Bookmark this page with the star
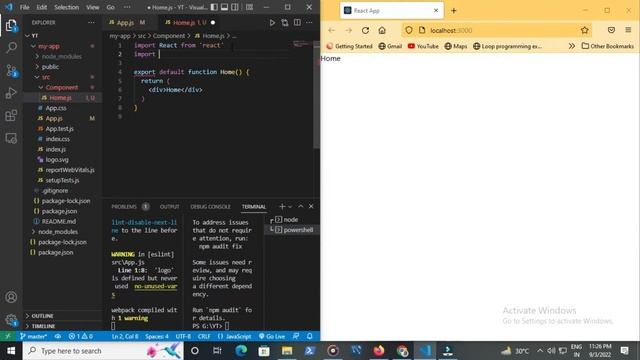The image size is (640, 360). coord(584,30)
